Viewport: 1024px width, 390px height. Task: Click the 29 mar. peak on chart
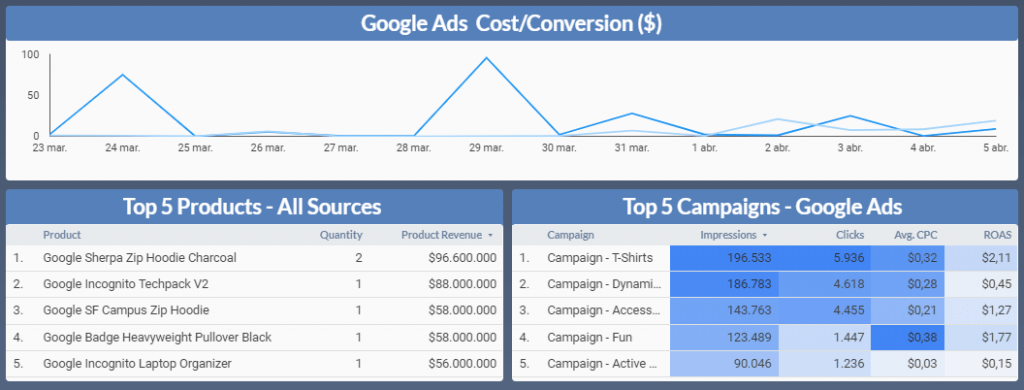pos(486,57)
